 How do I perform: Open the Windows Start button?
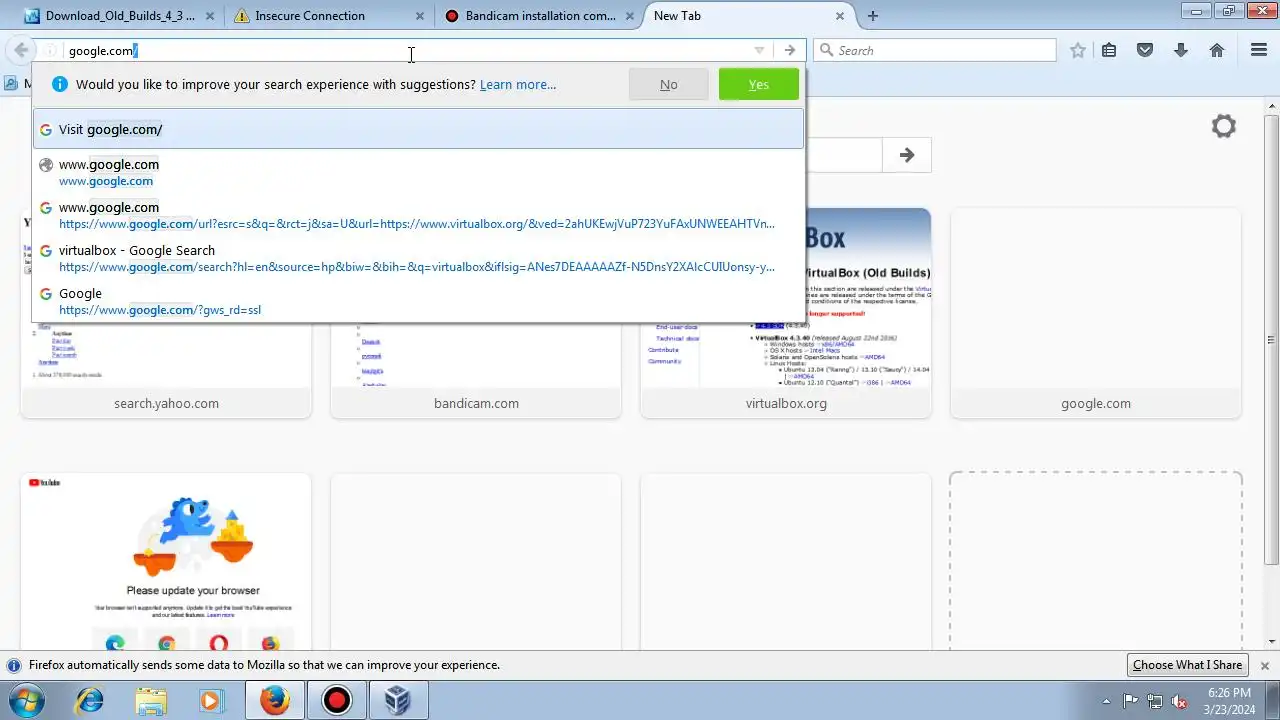(27, 700)
